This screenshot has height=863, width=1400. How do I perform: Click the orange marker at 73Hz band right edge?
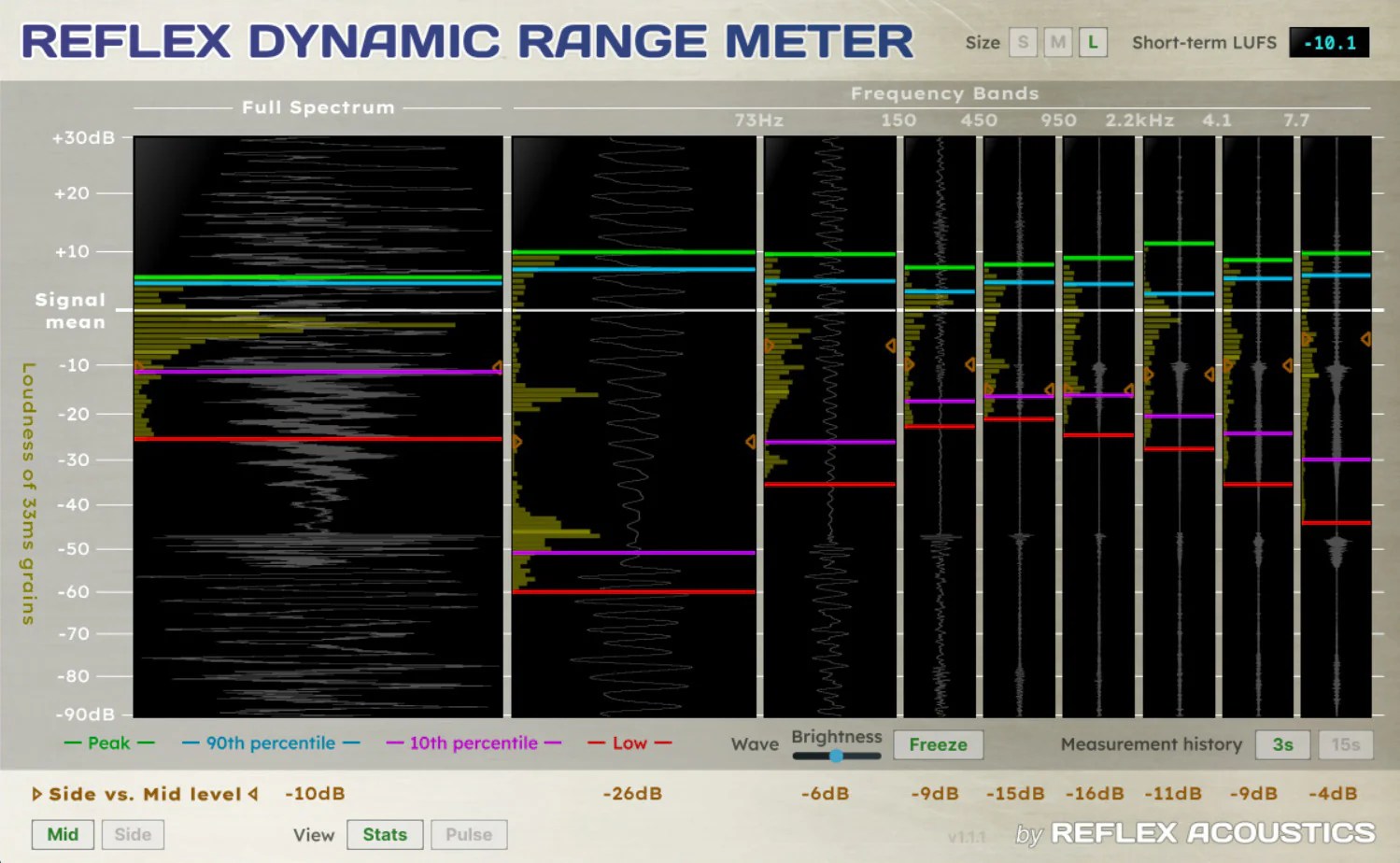(890, 346)
